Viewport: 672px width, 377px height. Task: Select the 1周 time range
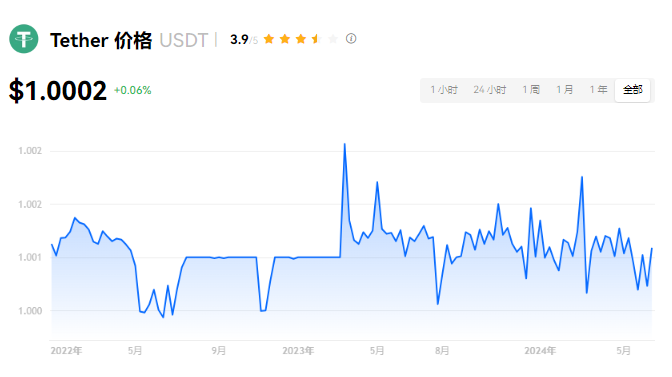click(x=531, y=90)
